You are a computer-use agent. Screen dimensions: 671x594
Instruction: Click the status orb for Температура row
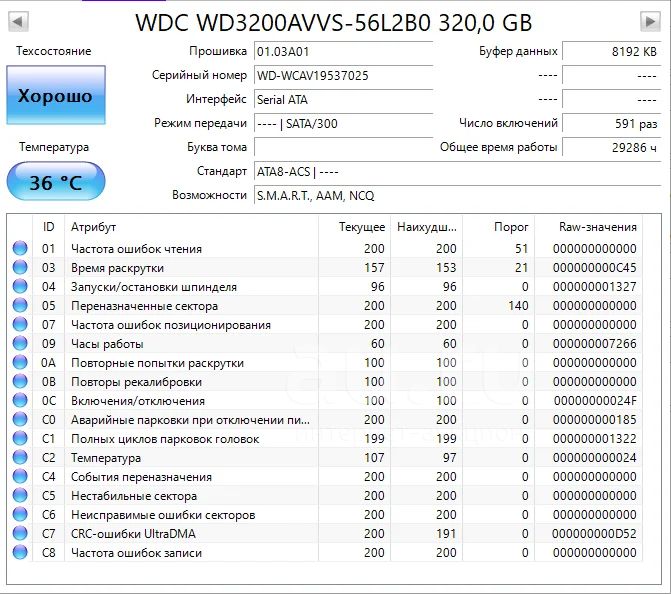(x=20, y=457)
